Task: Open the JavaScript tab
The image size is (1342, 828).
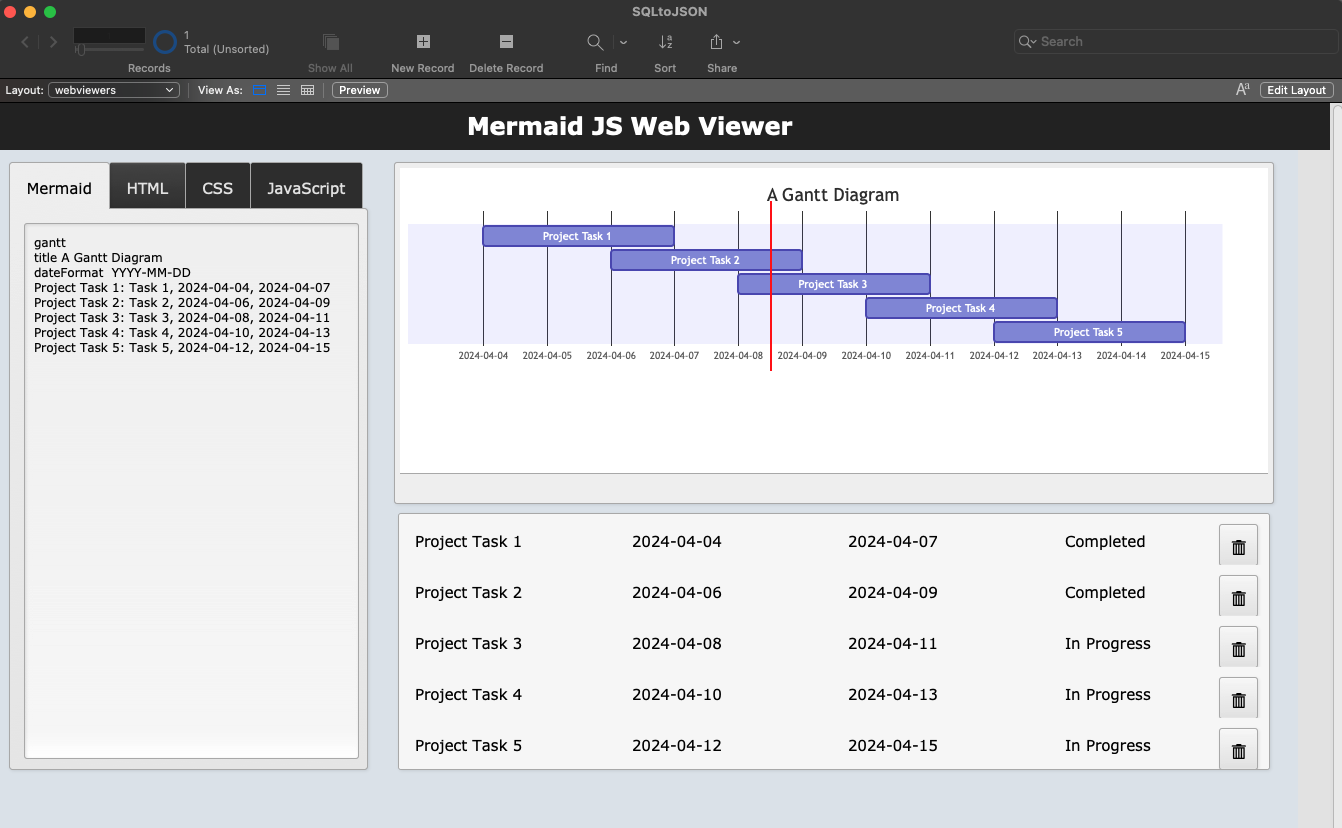Action: [x=306, y=188]
